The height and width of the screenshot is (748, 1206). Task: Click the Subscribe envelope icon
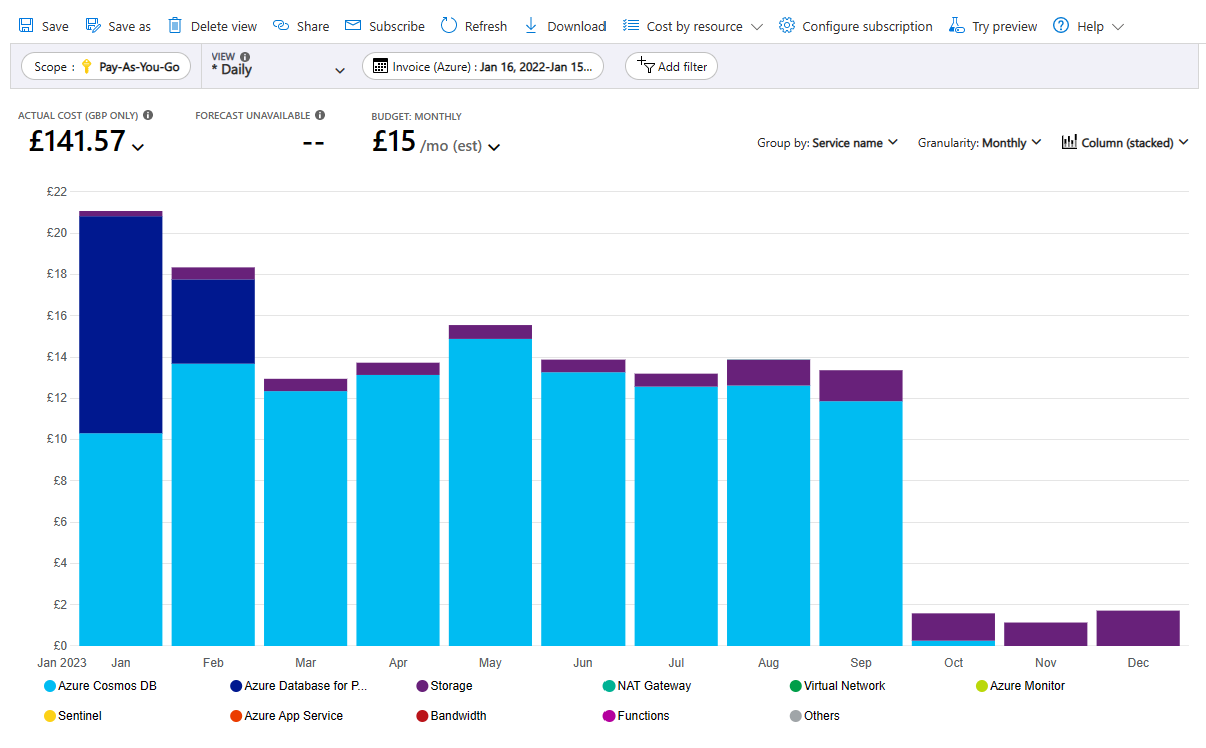point(353,26)
